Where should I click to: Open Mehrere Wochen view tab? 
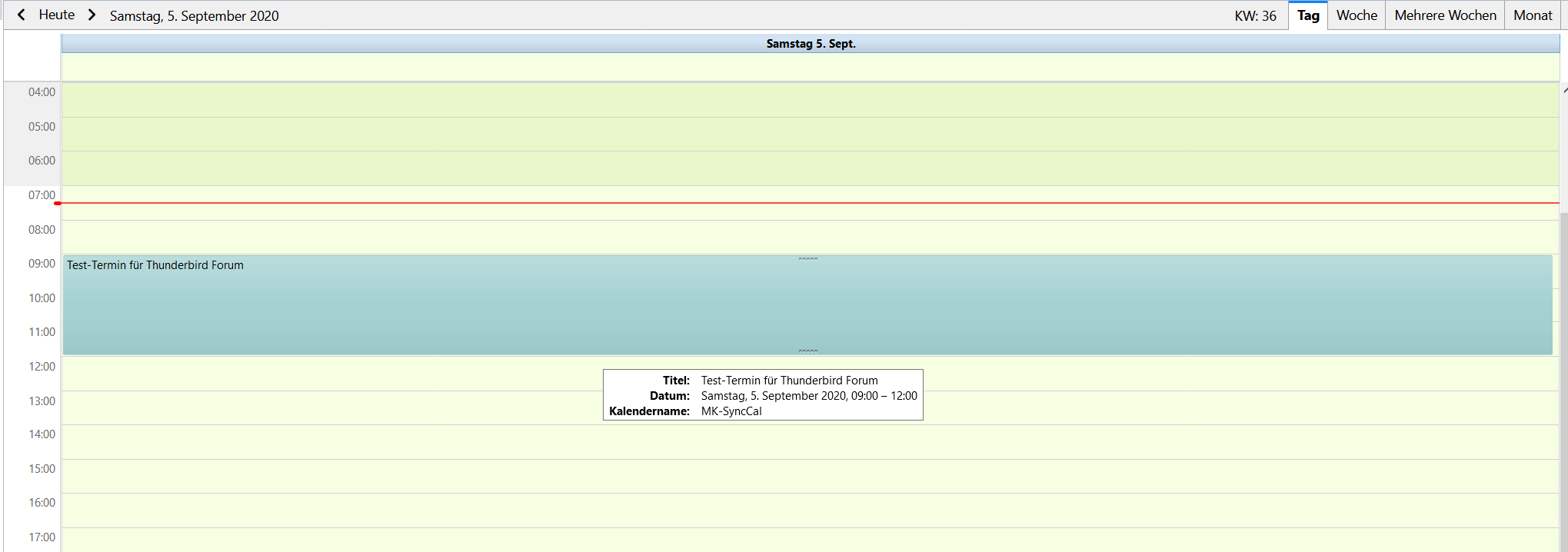(1445, 15)
